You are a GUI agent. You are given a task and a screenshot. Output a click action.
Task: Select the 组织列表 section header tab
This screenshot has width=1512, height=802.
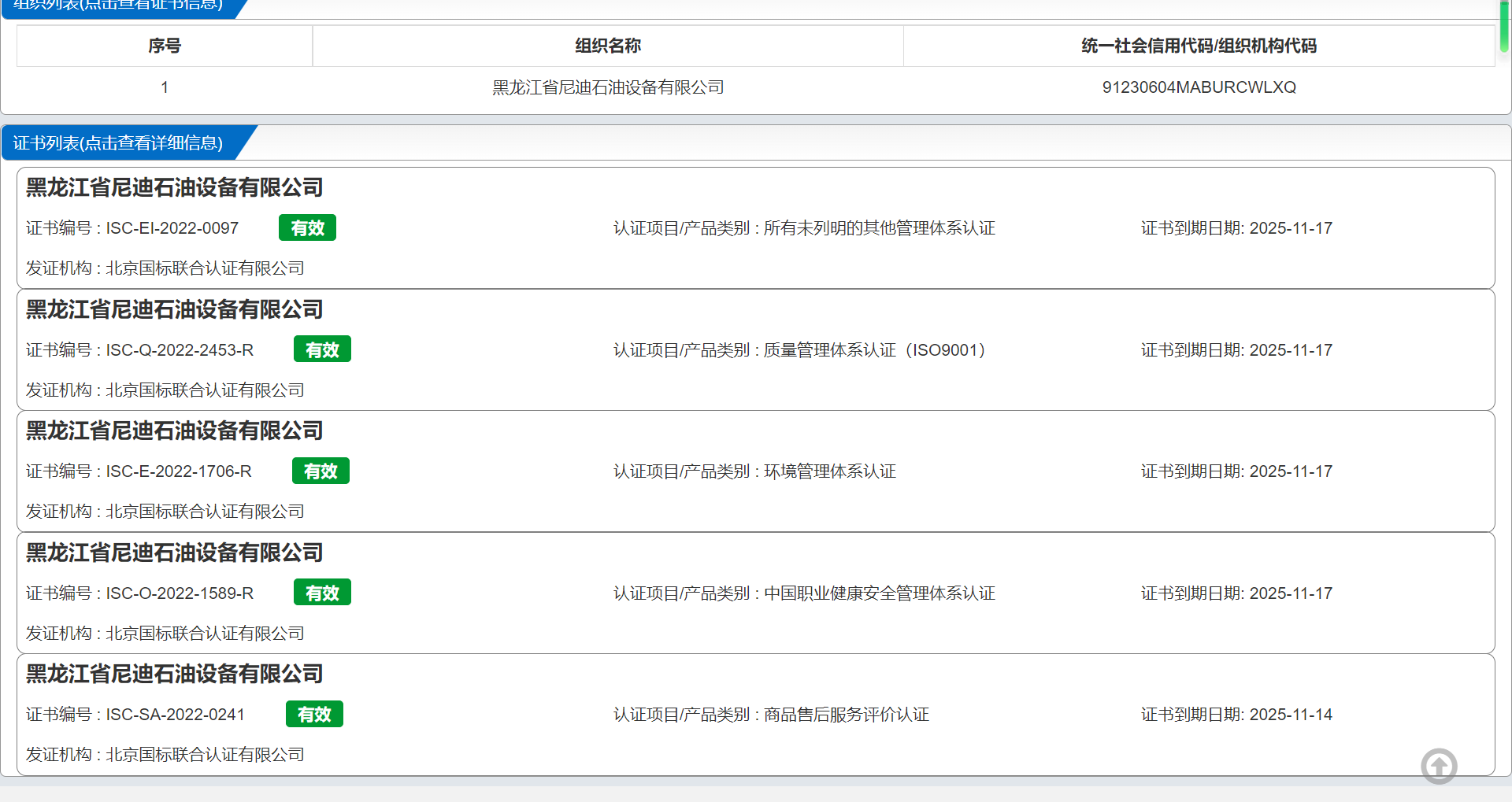124,6
